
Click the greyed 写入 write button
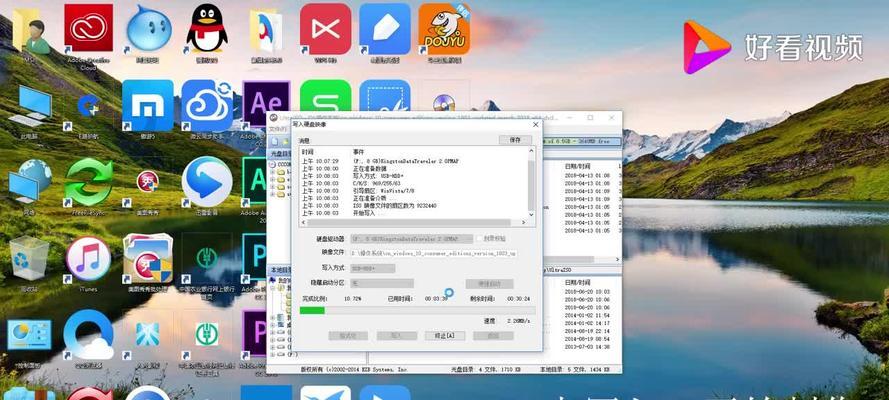[397, 336]
